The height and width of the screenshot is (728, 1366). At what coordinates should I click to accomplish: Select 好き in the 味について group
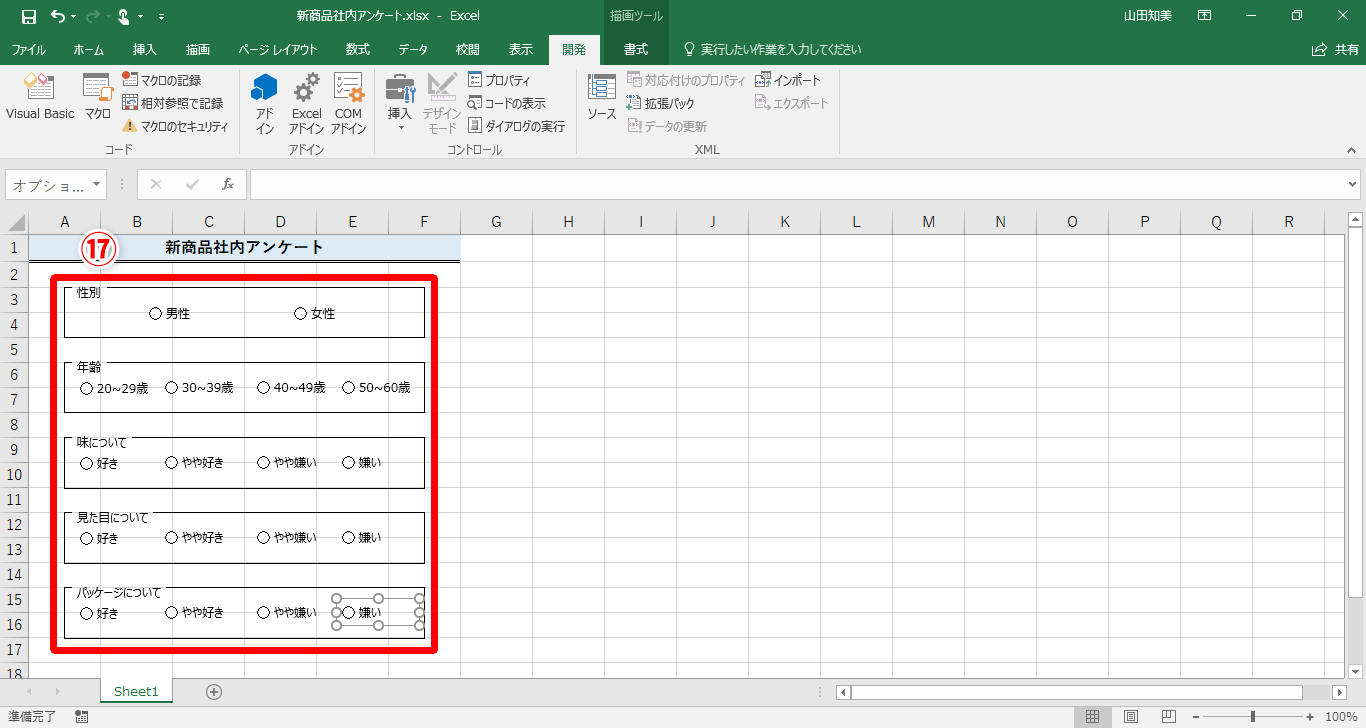(x=99, y=463)
